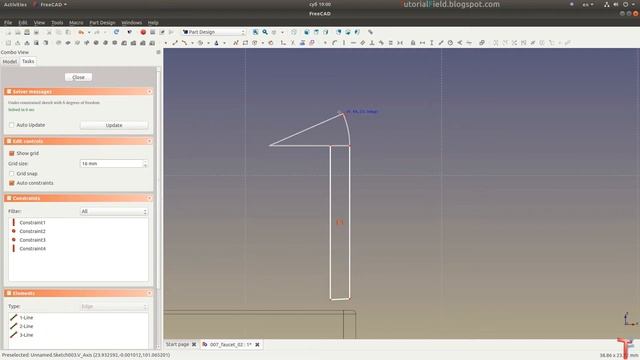The width and height of the screenshot is (640, 360).
Task: Click the Refresh (recompute) icon
Action: pyautogui.click(x=116, y=32)
